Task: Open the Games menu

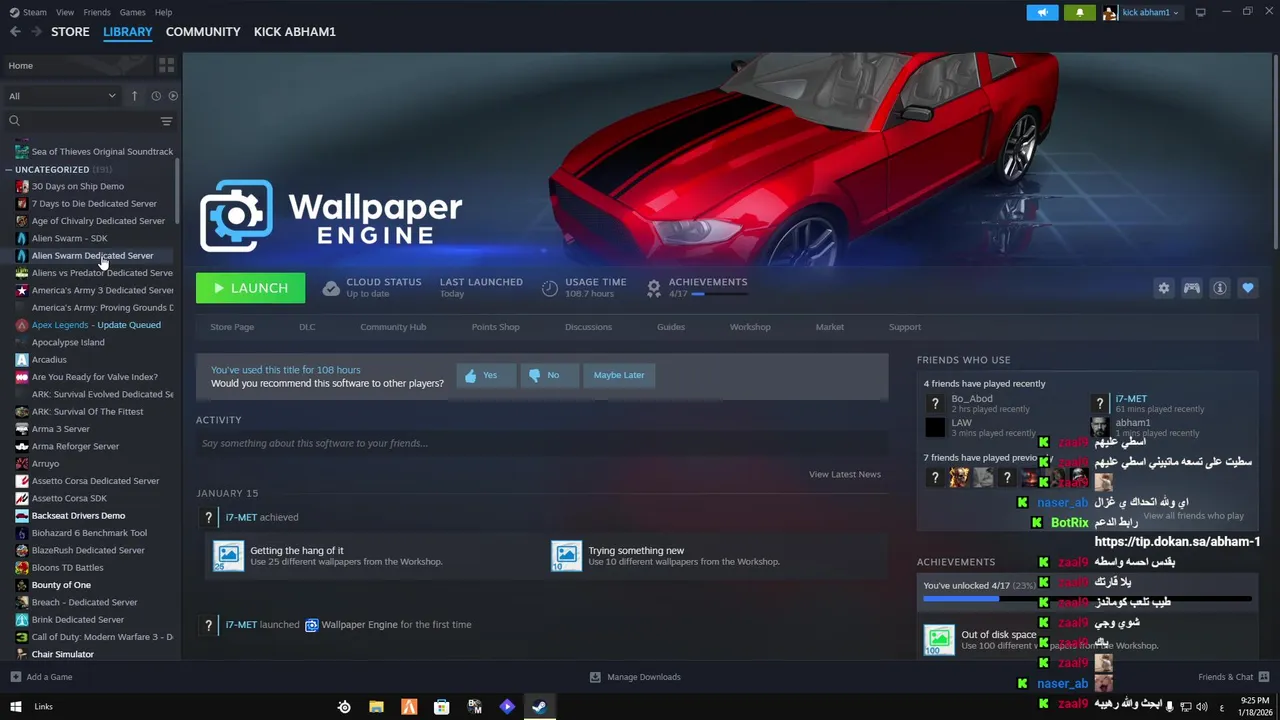Action: click(x=132, y=12)
